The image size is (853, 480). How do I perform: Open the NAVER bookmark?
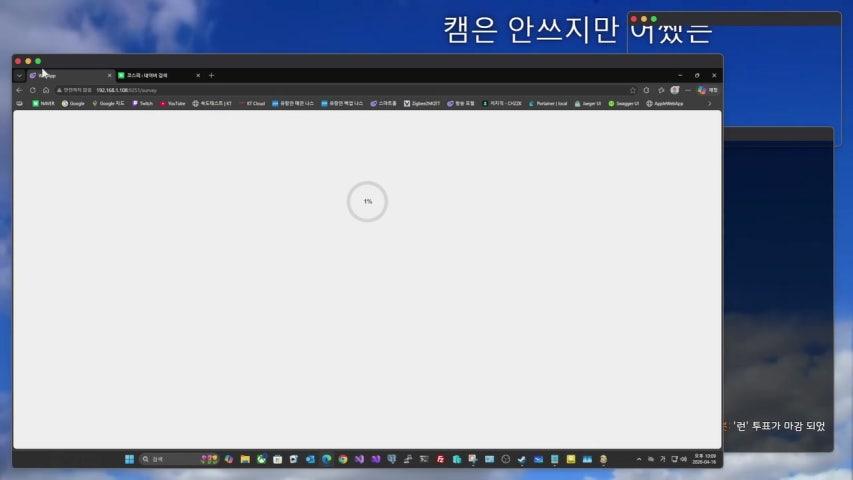(44, 103)
